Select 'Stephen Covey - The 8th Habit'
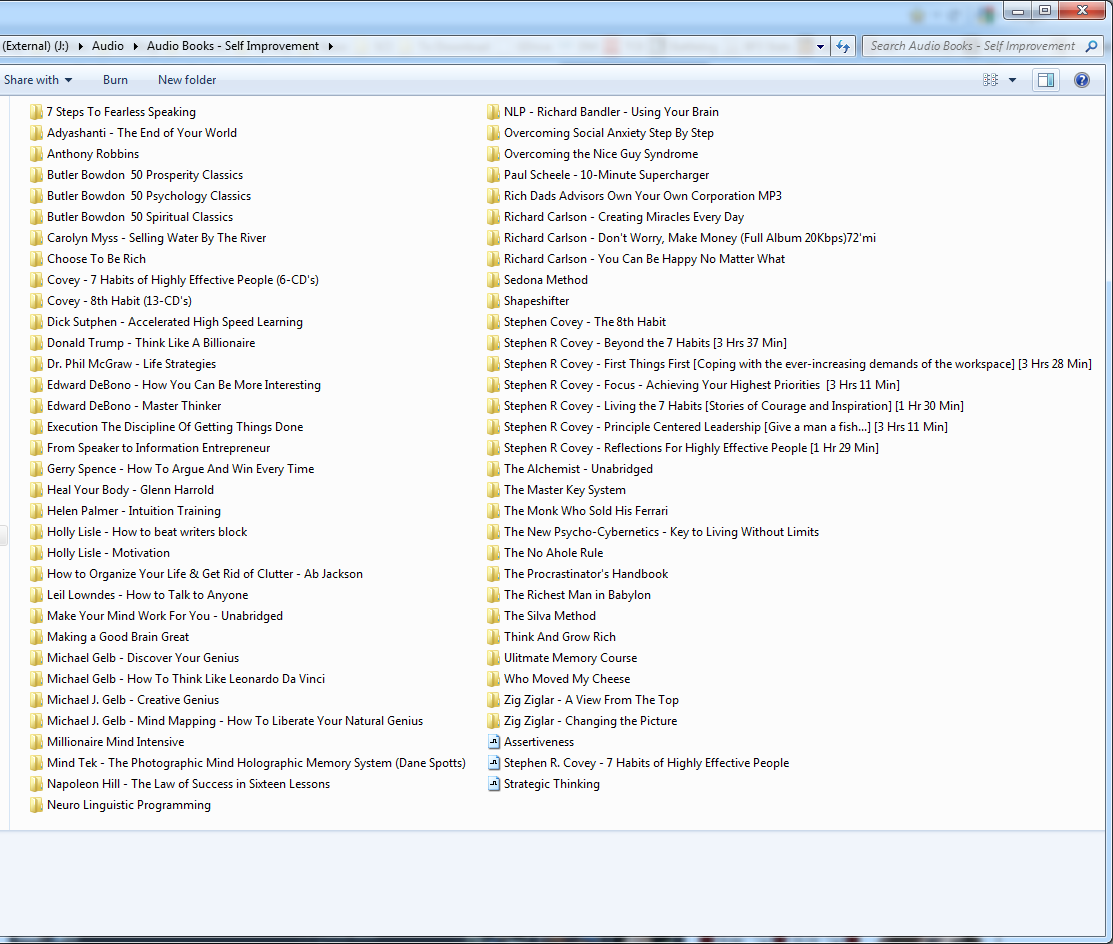This screenshot has height=944, width=1113. pos(585,322)
